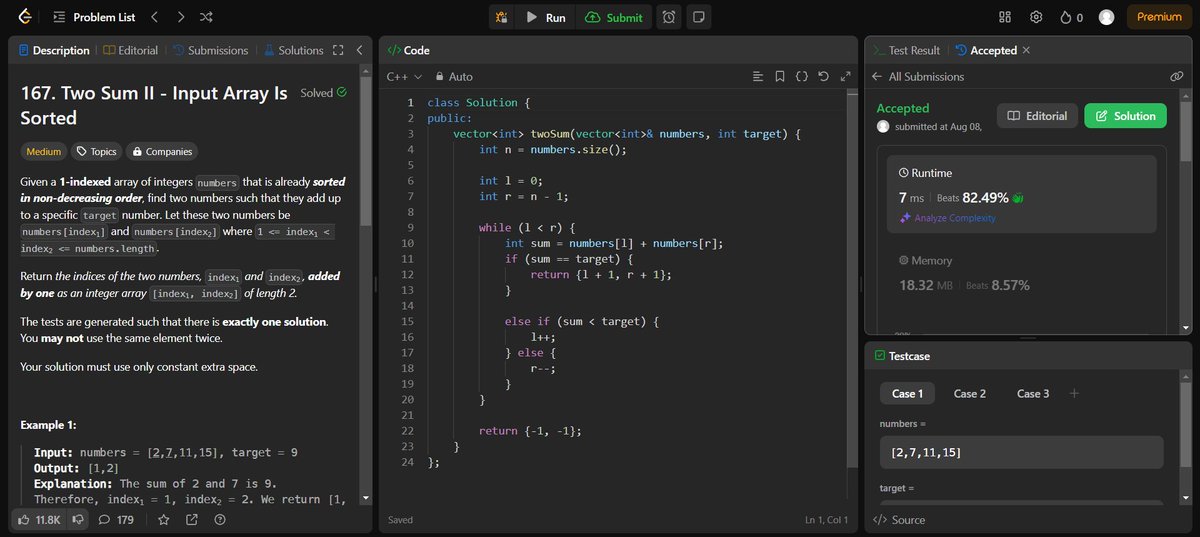Expand the locked Companies tag
Screen dimensions: 1200x537
(161, 152)
